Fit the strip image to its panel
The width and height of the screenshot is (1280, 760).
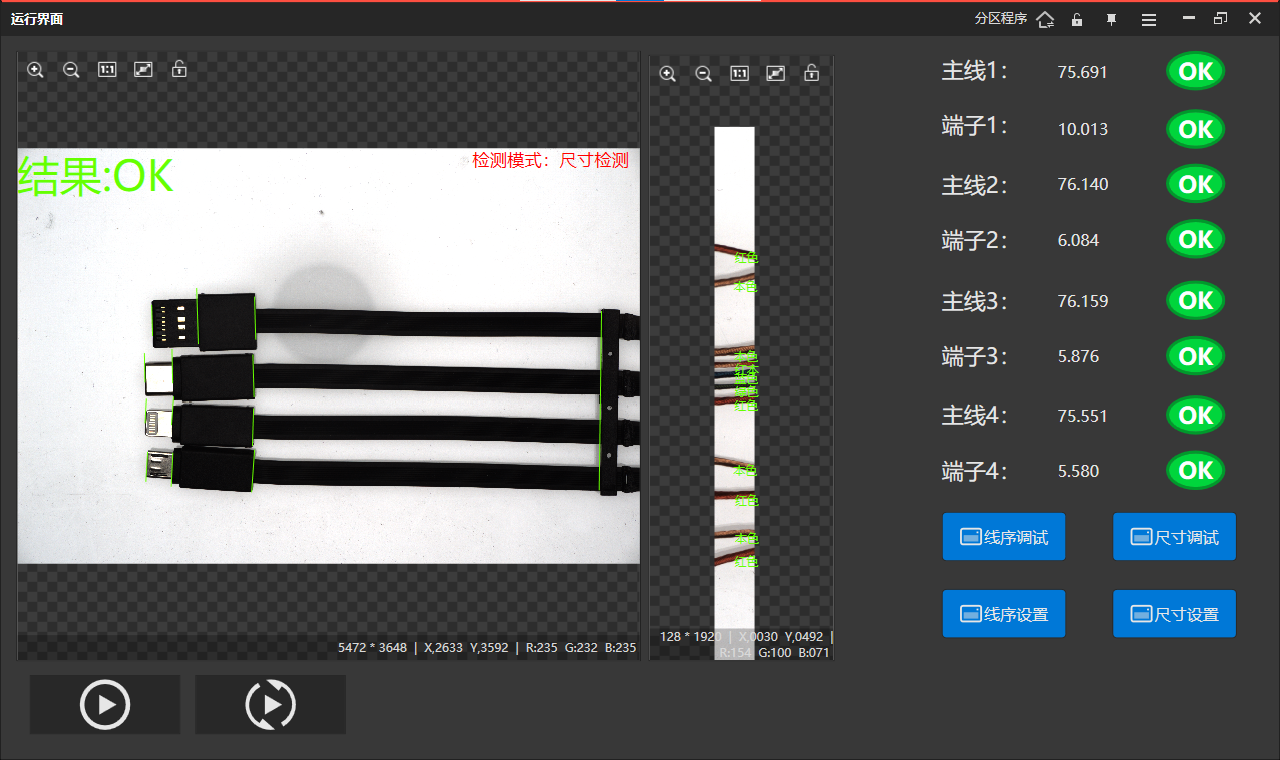tap(776, 74)
